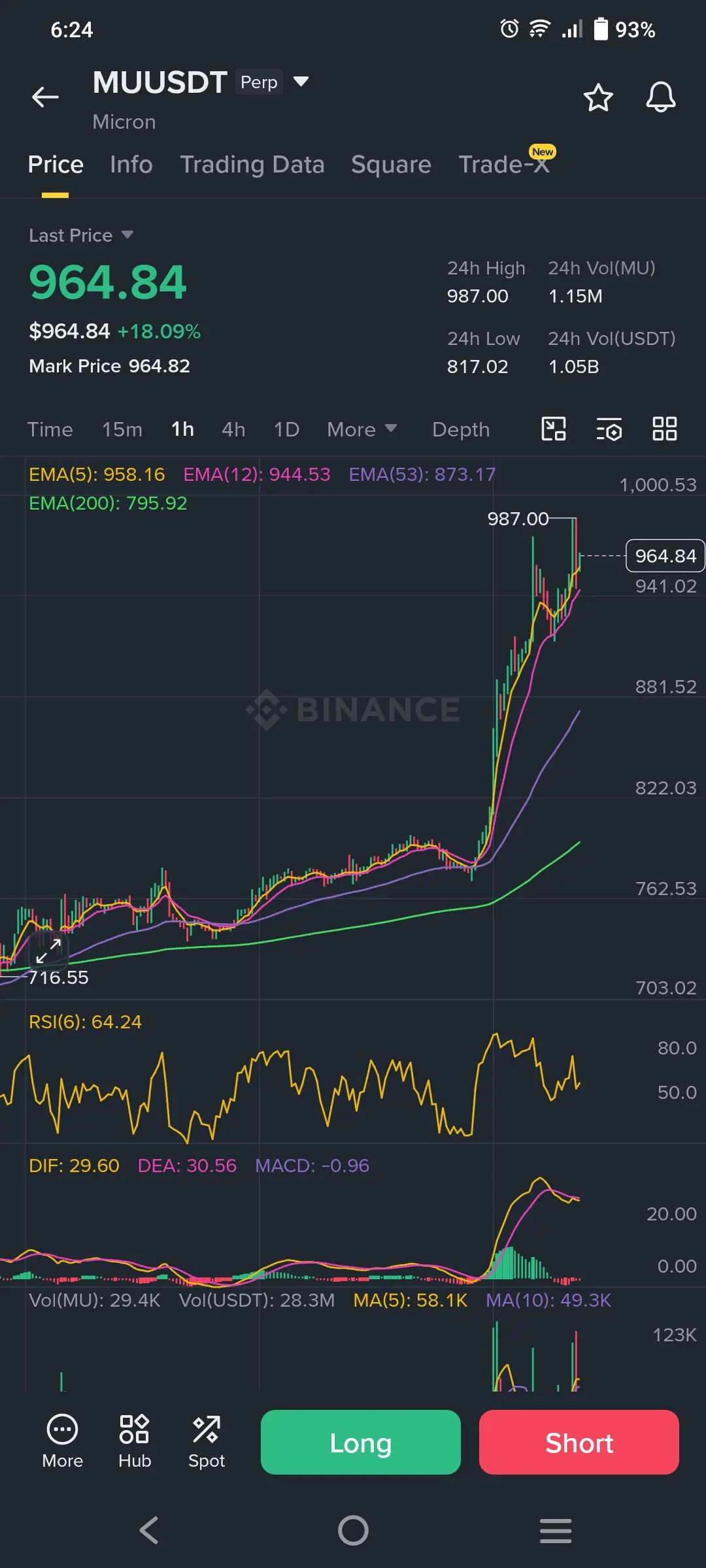
Task: Tap the Vol(USDT): 28.3M volume label
Action: coord(257,1300)
